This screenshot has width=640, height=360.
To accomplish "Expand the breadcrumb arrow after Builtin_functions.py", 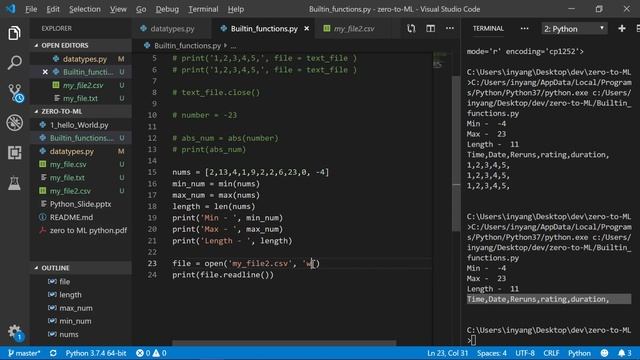I will (225, 46).
